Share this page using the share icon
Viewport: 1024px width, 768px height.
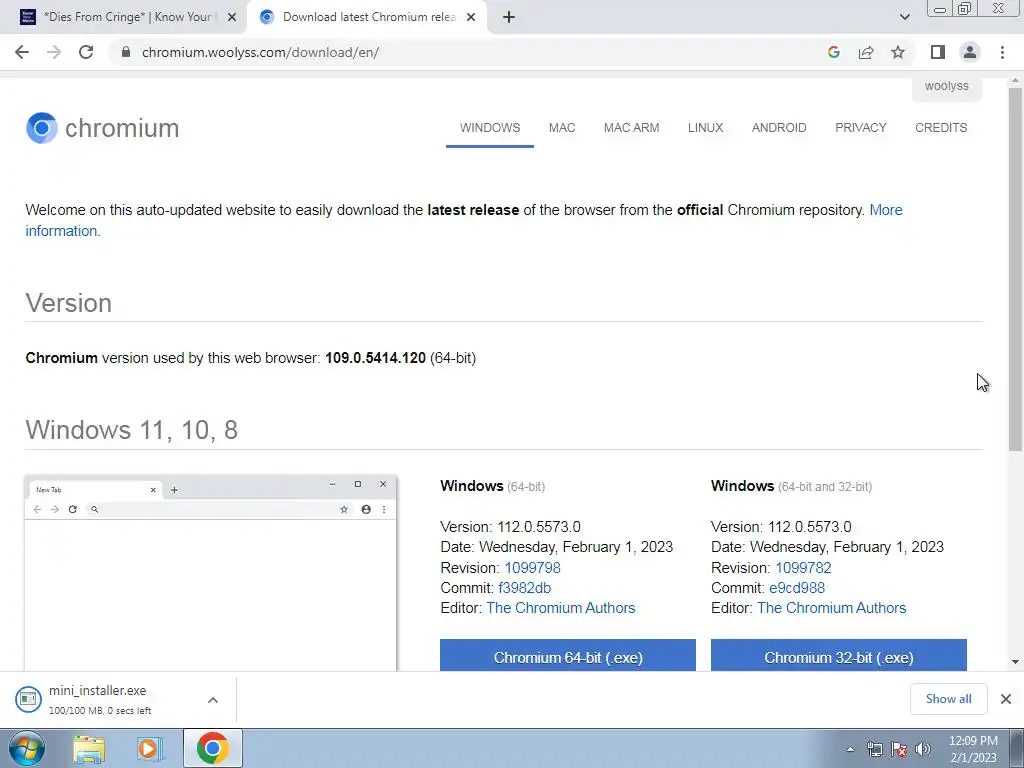(866, 52)
